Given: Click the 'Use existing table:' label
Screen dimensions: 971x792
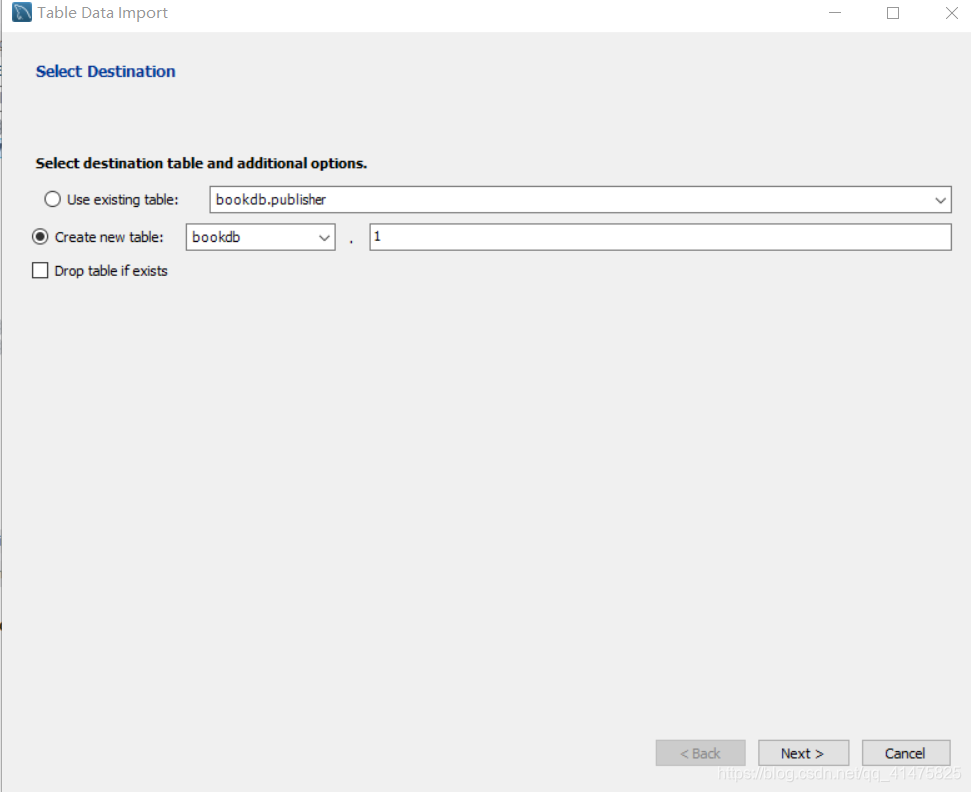Looking at the screenshot, I should coord(123,199).
